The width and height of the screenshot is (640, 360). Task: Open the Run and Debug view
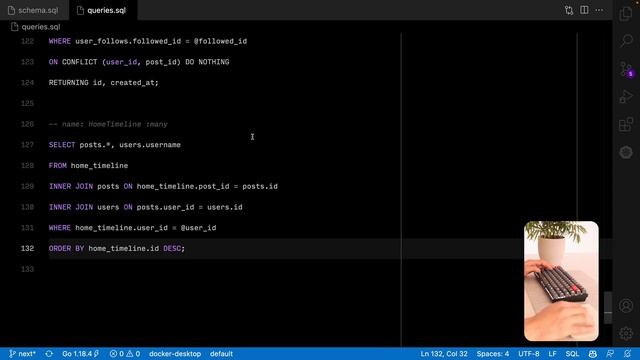(626, 97)
